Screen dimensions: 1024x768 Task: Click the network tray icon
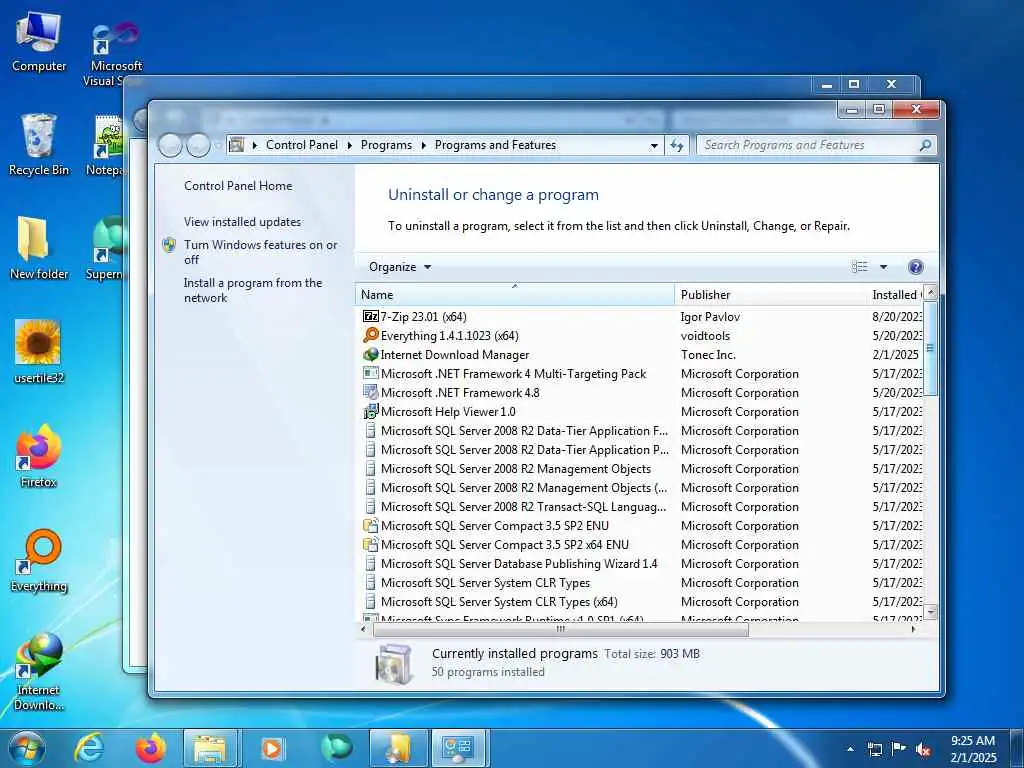pyautogui.click(x=874, y=749)
